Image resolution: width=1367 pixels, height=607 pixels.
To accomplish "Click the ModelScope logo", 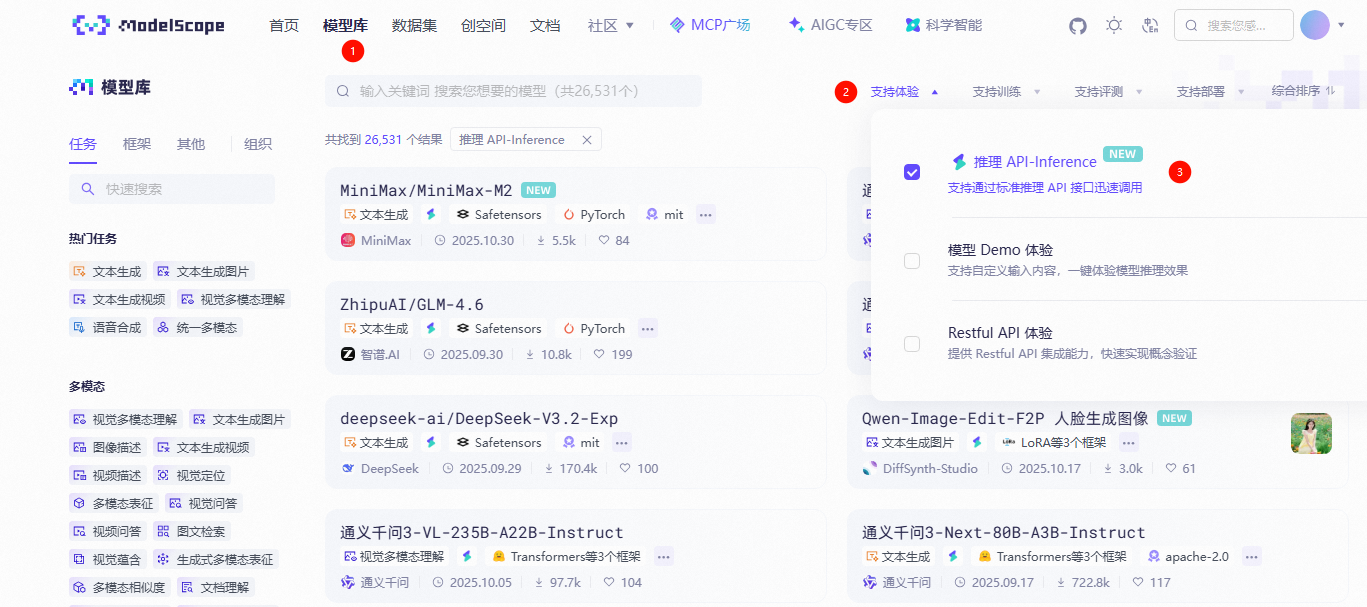I will [148, 25].
